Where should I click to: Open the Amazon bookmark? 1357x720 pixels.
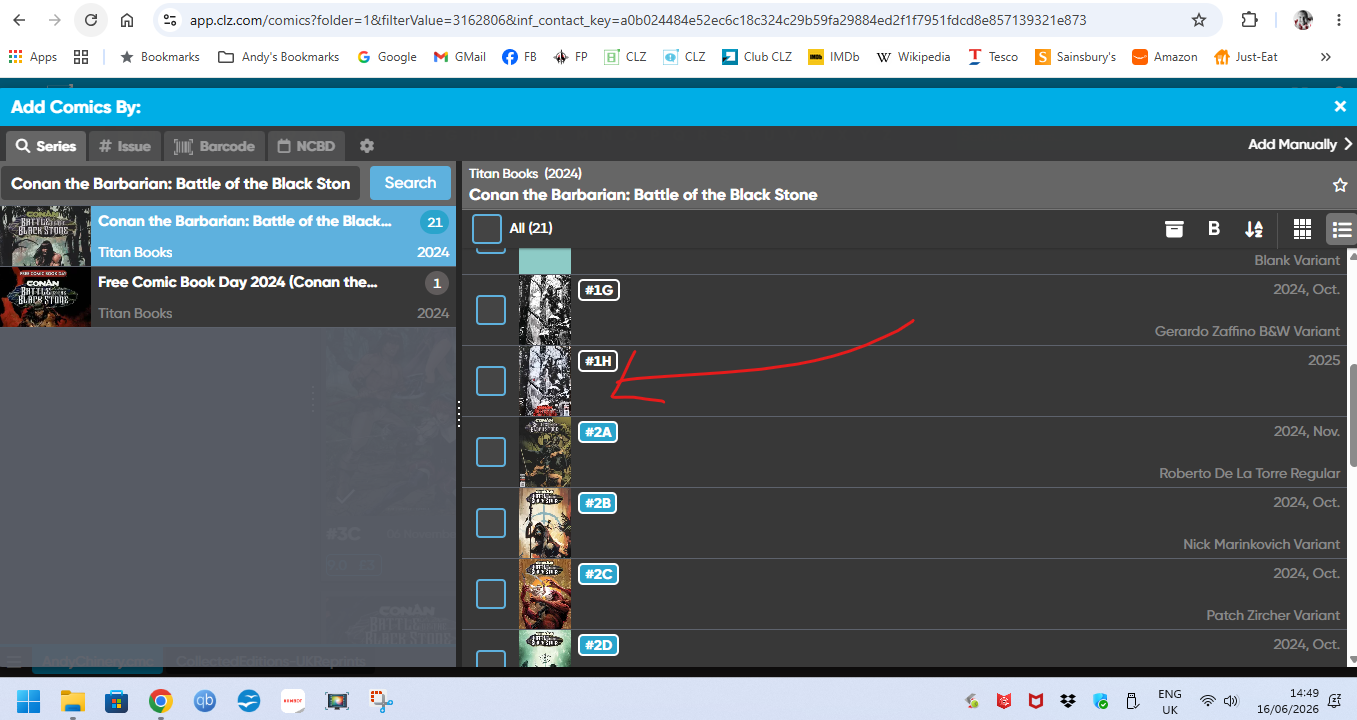tap(1164, 57)
